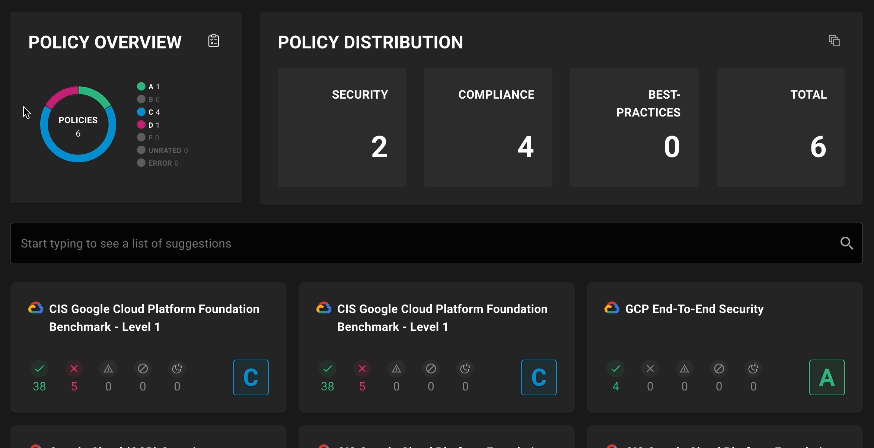Select the green A legend dot
The height and width of the screenshot is (448, 874).
click(x=141, y=86)
